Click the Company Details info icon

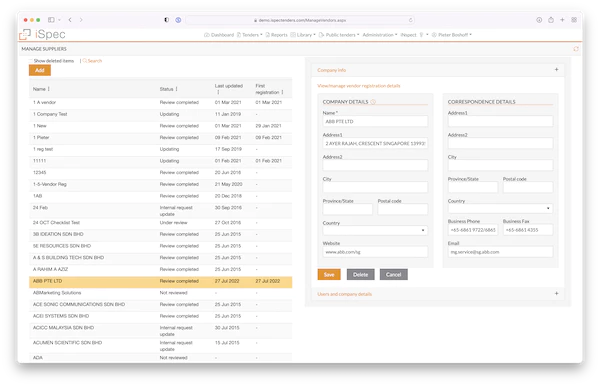(x=373, y=102)
